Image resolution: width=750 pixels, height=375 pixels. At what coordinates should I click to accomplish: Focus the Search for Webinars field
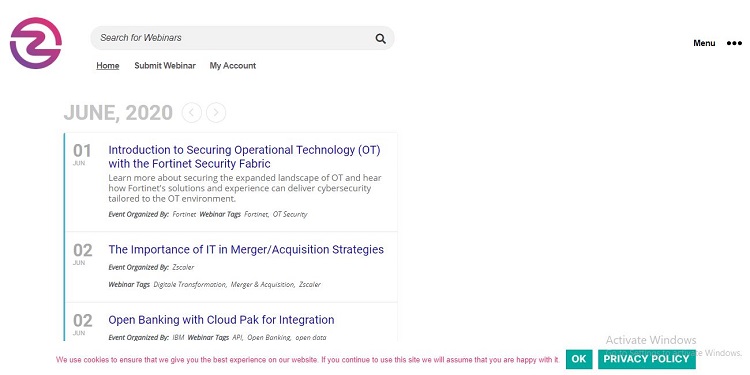(x=242, y=38)
